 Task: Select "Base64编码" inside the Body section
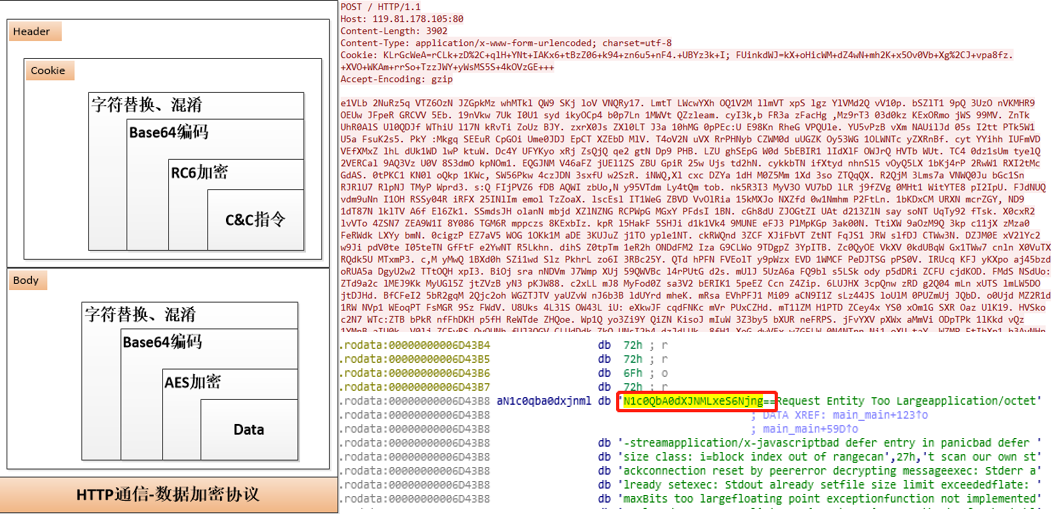161,341
